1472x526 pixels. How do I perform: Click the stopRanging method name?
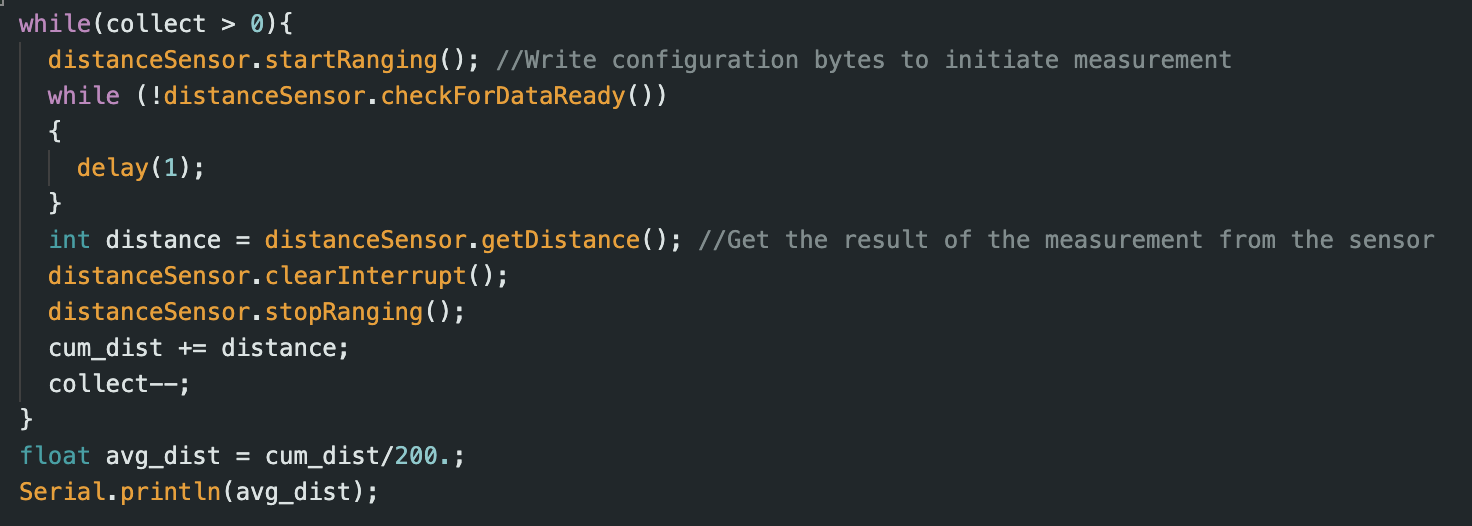pos(344,312)
